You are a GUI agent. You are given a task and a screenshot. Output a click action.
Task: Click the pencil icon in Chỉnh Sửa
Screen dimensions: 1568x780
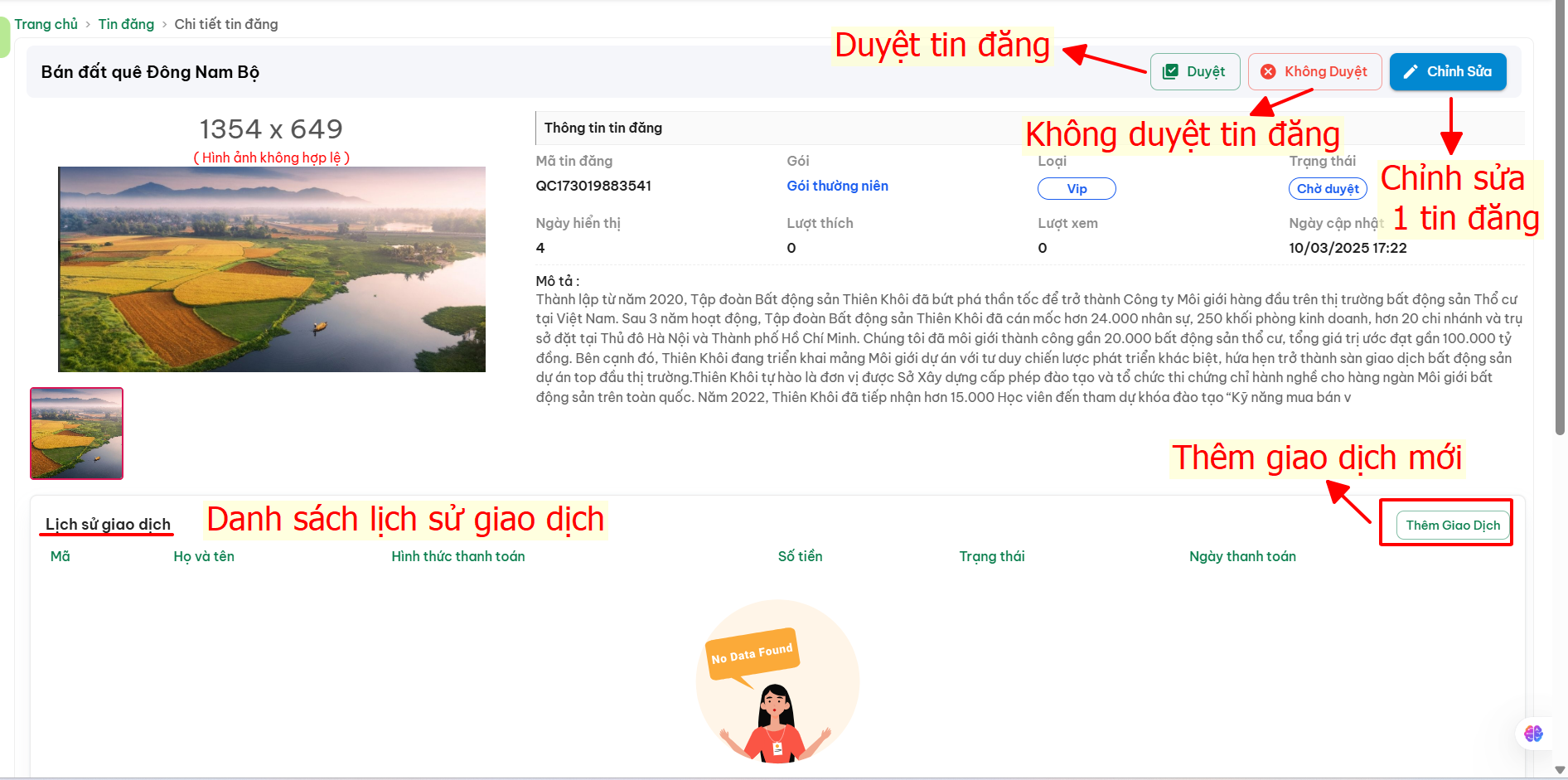pyautogui.click(x=1411, y=72)
